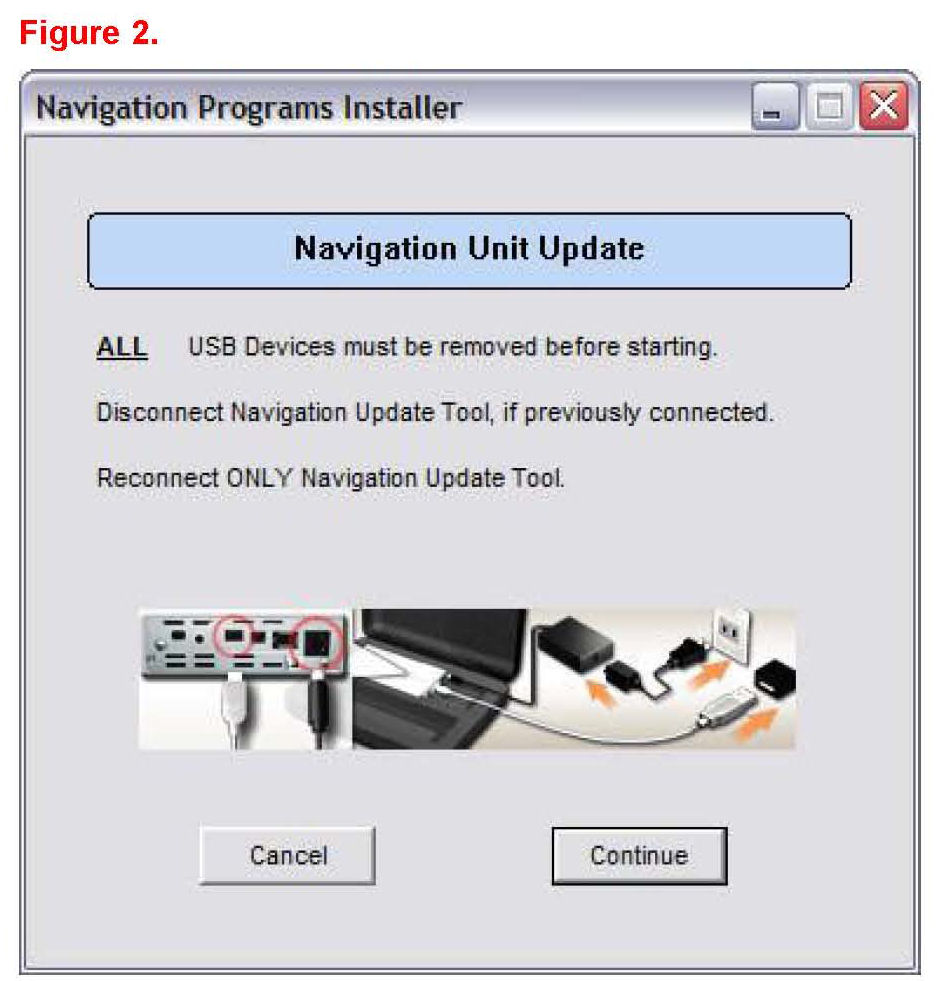Image resolution: width=941 pixels, height=981 pixels.
Task: Cancel the navigation unit update
Action: [288, 856]
